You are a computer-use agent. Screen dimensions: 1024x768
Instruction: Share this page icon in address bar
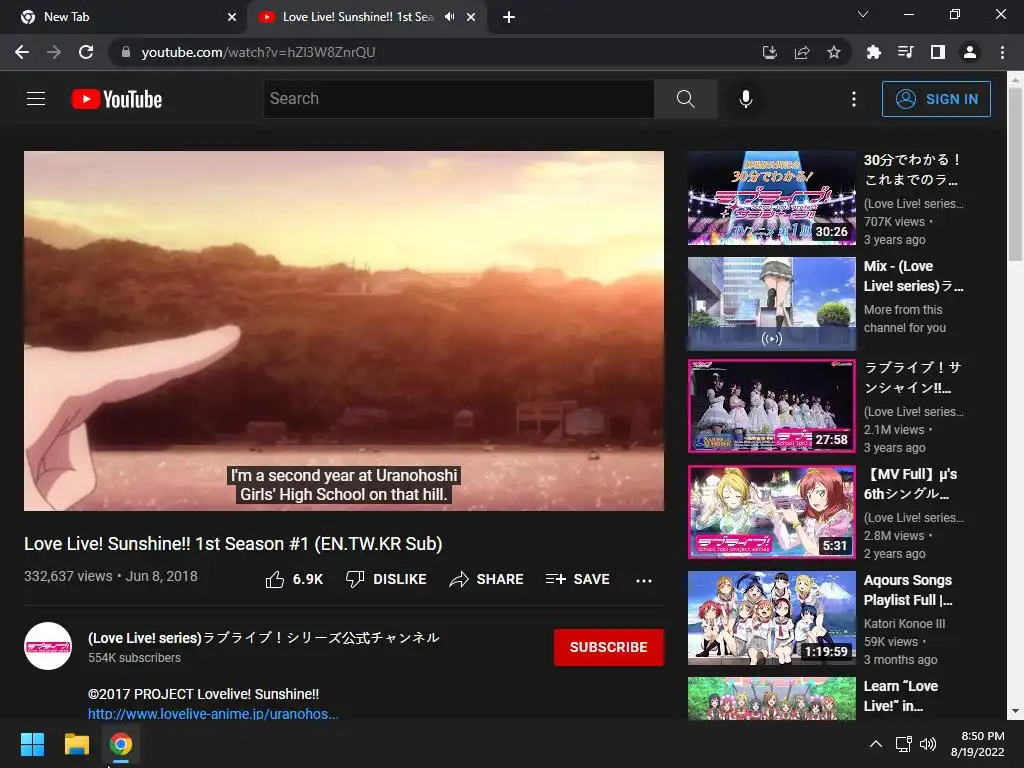point(802,52)
